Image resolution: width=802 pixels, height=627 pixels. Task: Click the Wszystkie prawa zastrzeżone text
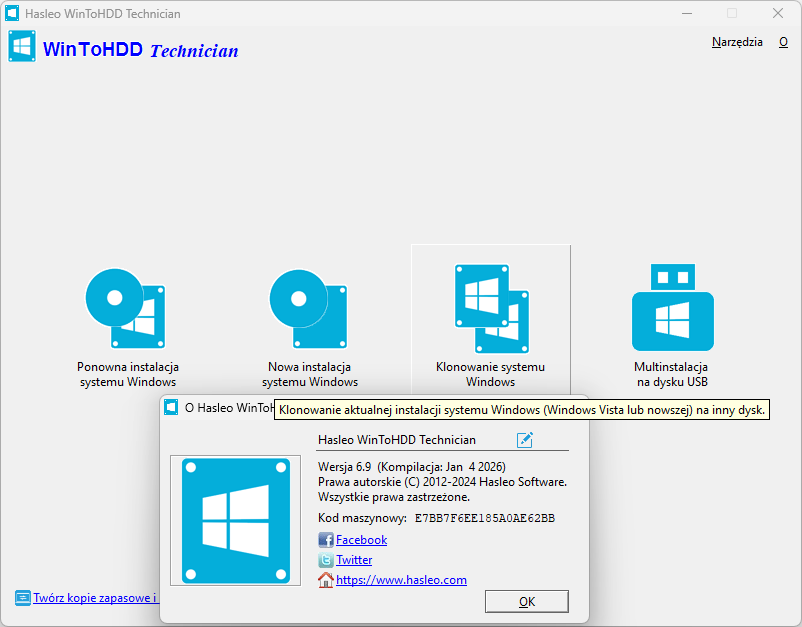(394, 497)
